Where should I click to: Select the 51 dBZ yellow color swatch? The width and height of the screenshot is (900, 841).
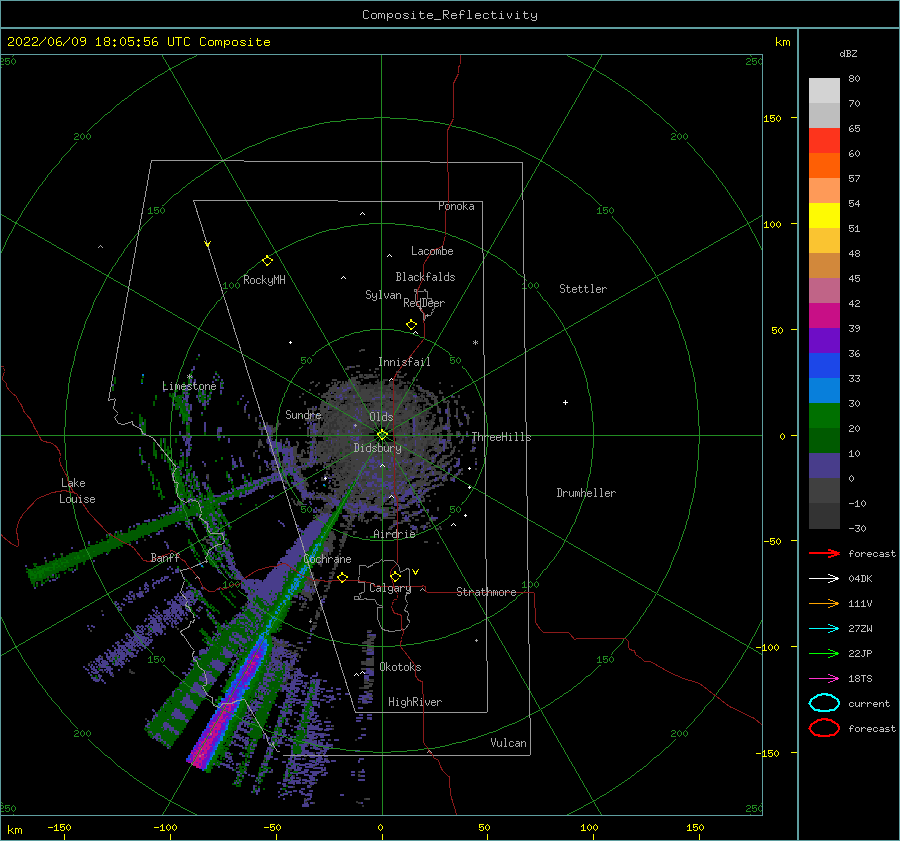pos(824,215)
